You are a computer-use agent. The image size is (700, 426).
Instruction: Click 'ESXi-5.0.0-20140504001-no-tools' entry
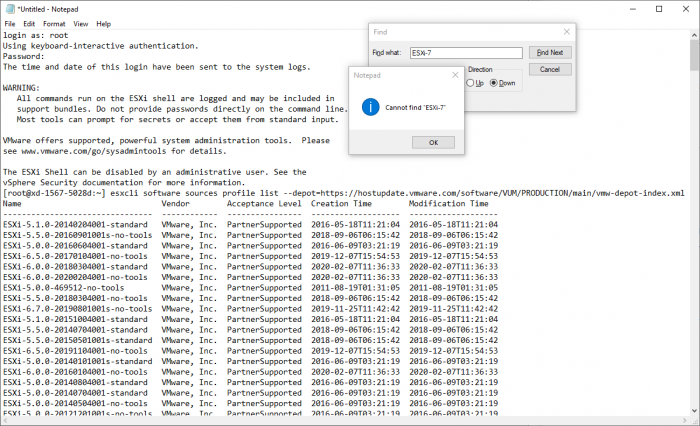[75, 403]
